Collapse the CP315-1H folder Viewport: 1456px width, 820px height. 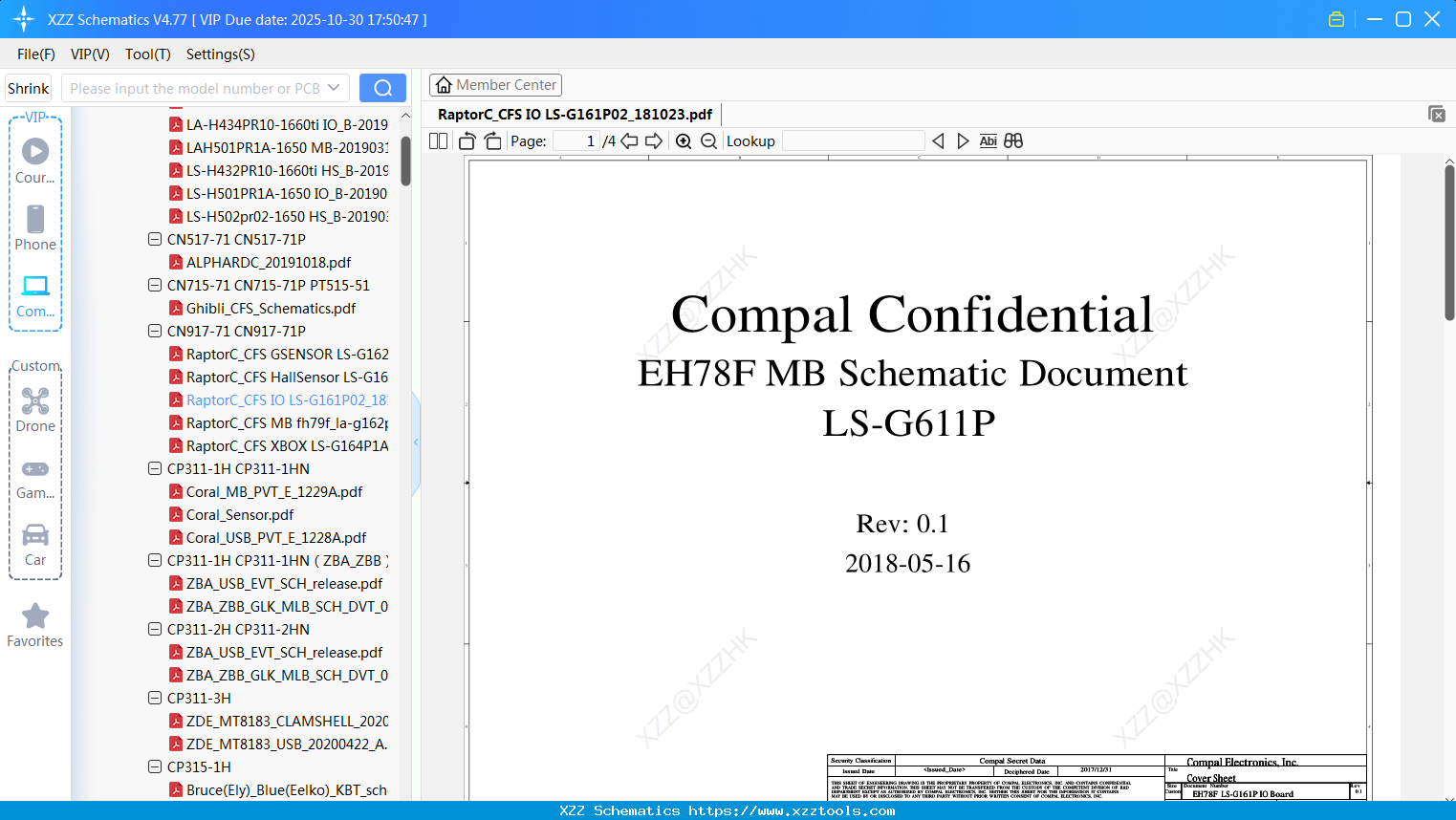coord(155,766)
